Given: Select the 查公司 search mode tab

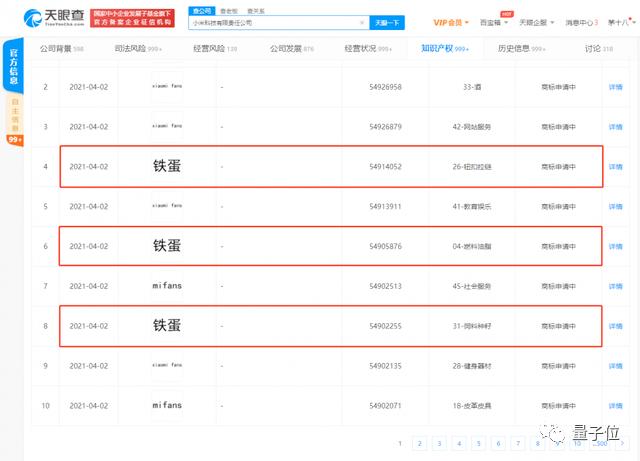Looking at the screenshot, I should (202, 11).
